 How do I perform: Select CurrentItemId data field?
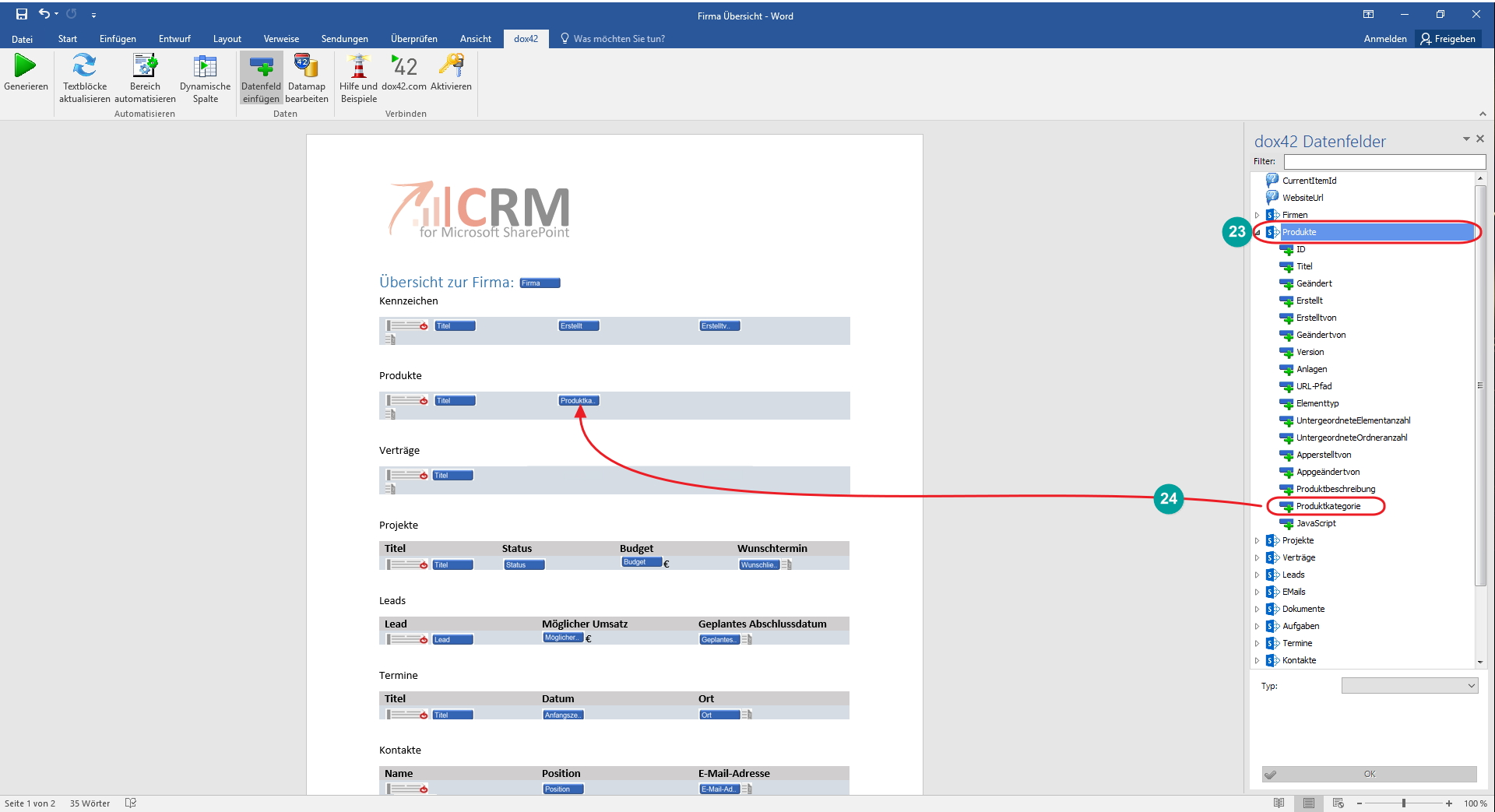point(1309,181)
